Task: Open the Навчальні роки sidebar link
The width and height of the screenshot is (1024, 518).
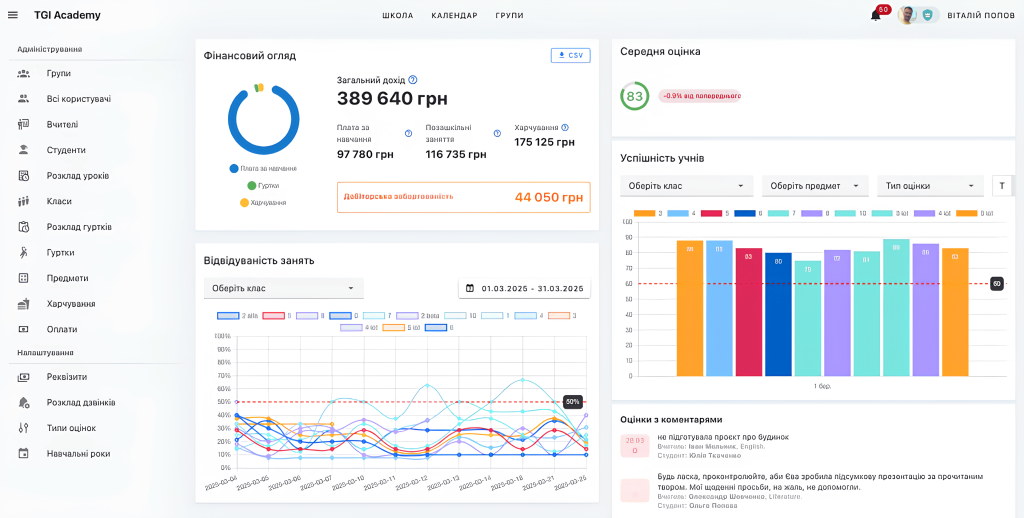Action: [78, 453]
